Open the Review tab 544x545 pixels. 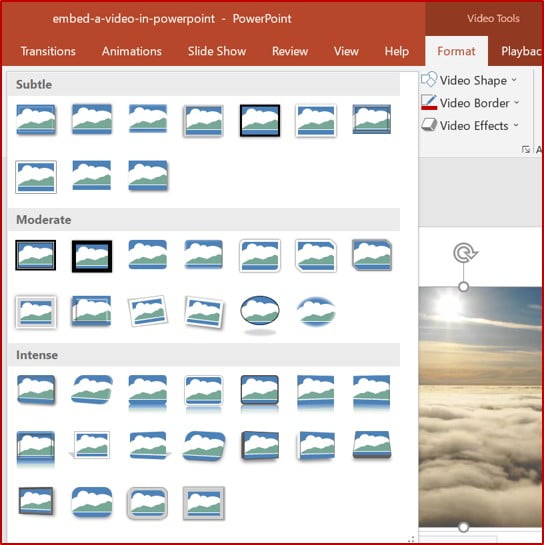[290, 51]
